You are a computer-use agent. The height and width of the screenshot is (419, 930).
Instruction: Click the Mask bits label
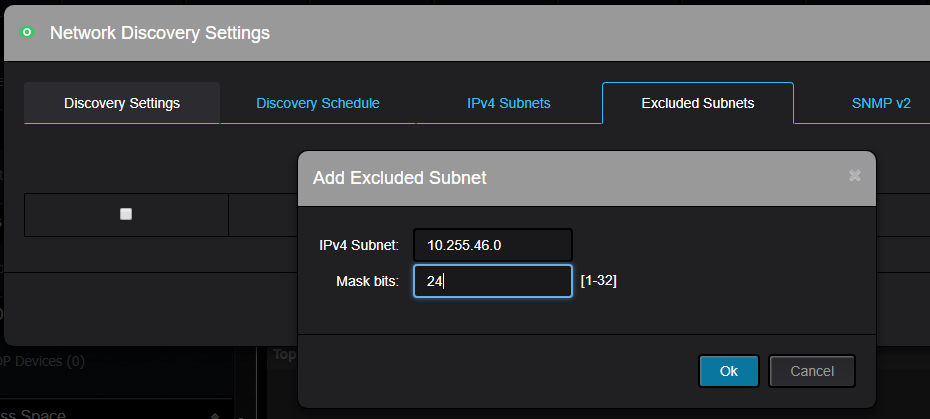367,281
